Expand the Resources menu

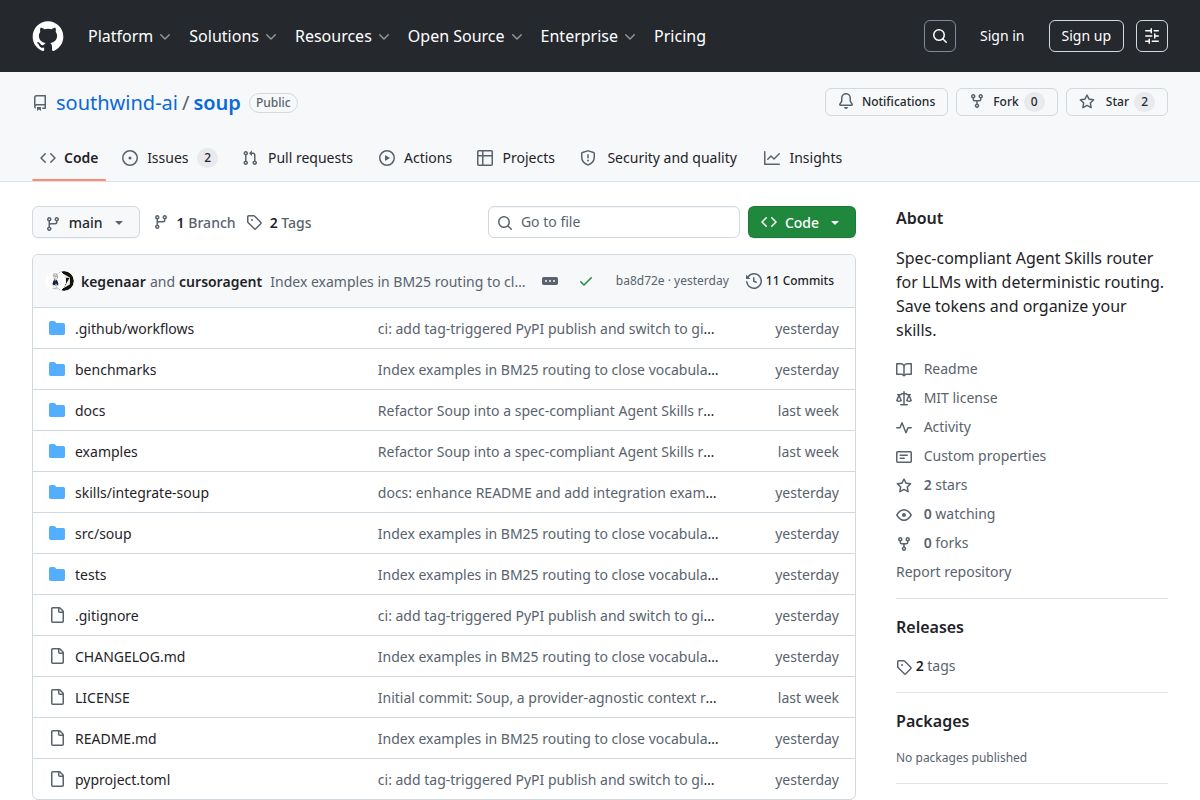click(x=341, y=36)
